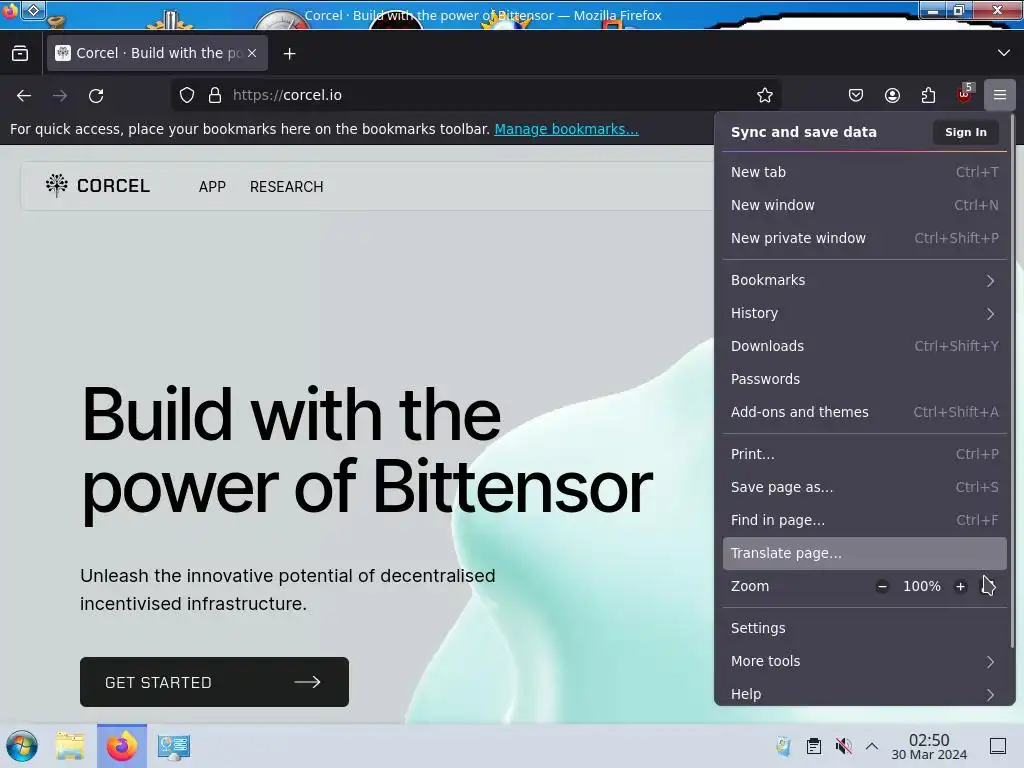This screenshot has height=768, width=1024.
Task: Expand the More tools submenu
Action: click(865, 661)
